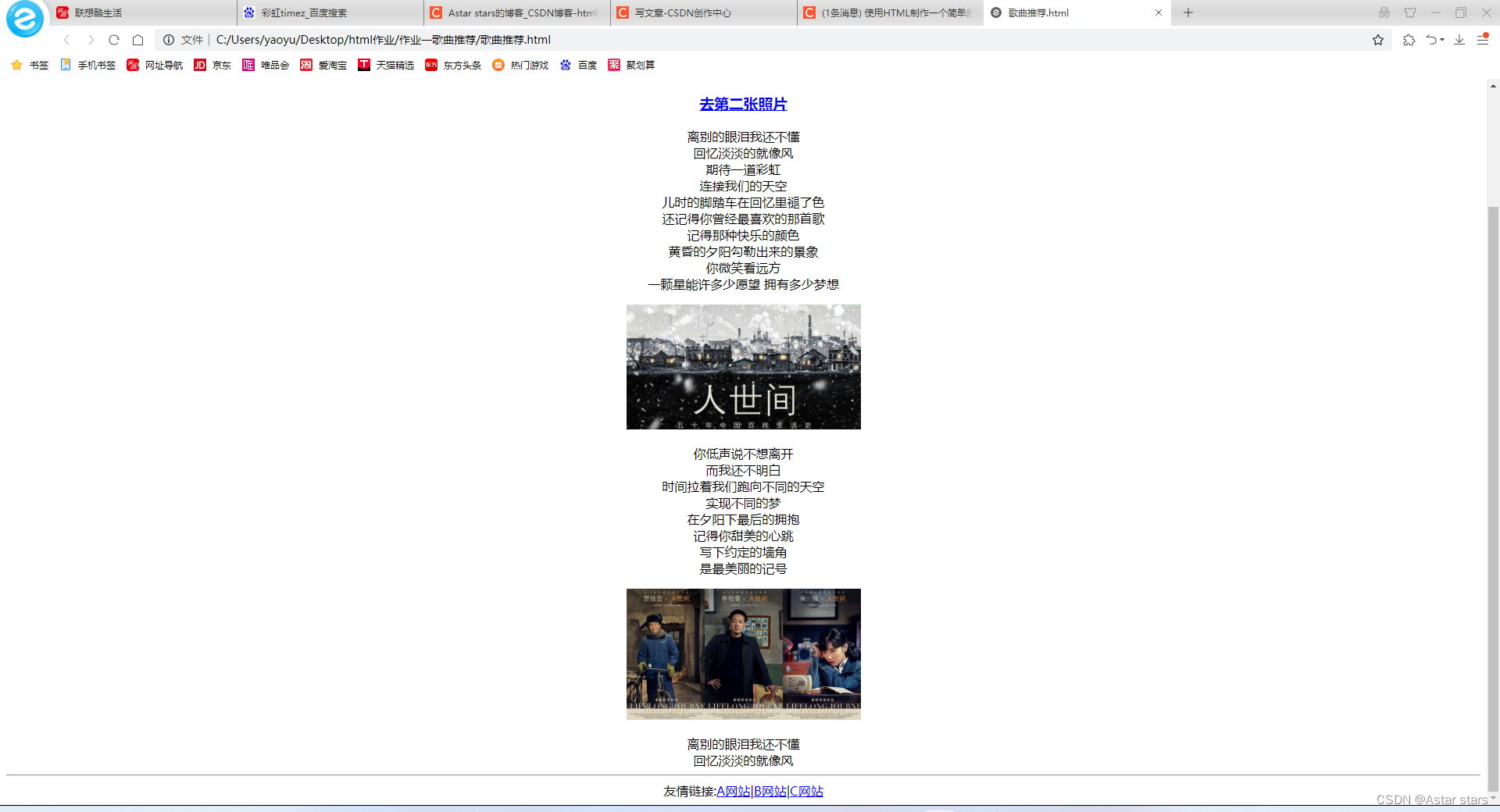Viewport: 1500px width, 812px height.
Task: Click the three-character poster image
Action: pos(744,654)
